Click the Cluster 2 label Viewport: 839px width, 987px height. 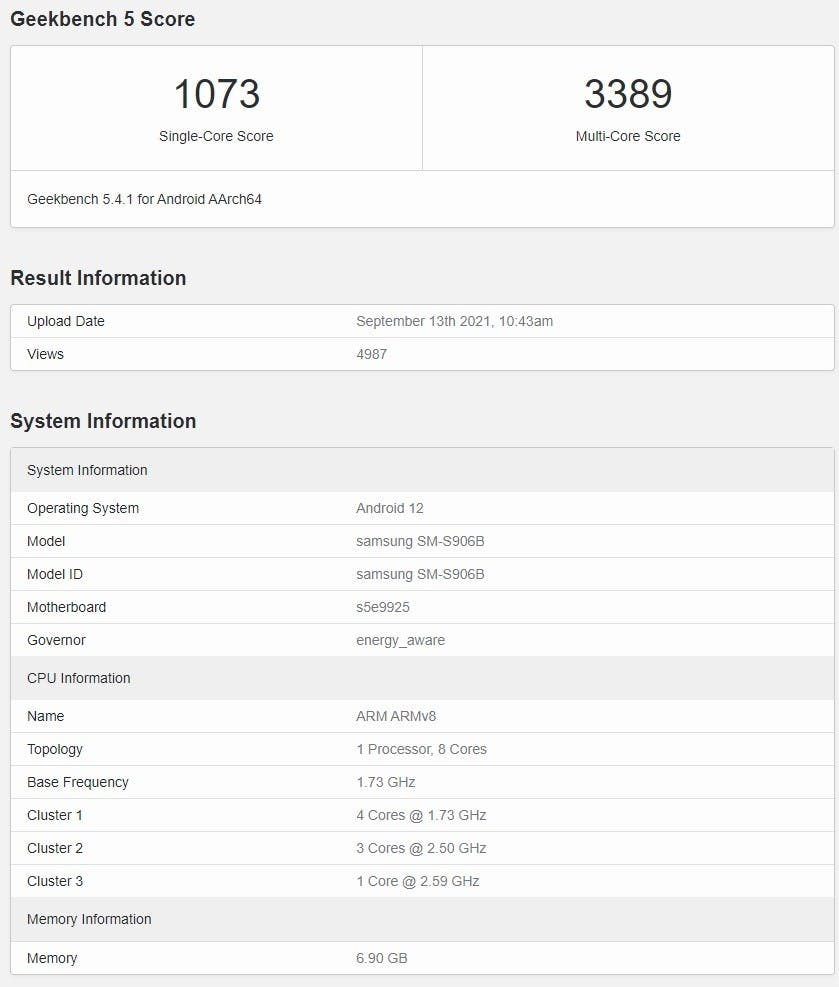(x=55, y=848)
